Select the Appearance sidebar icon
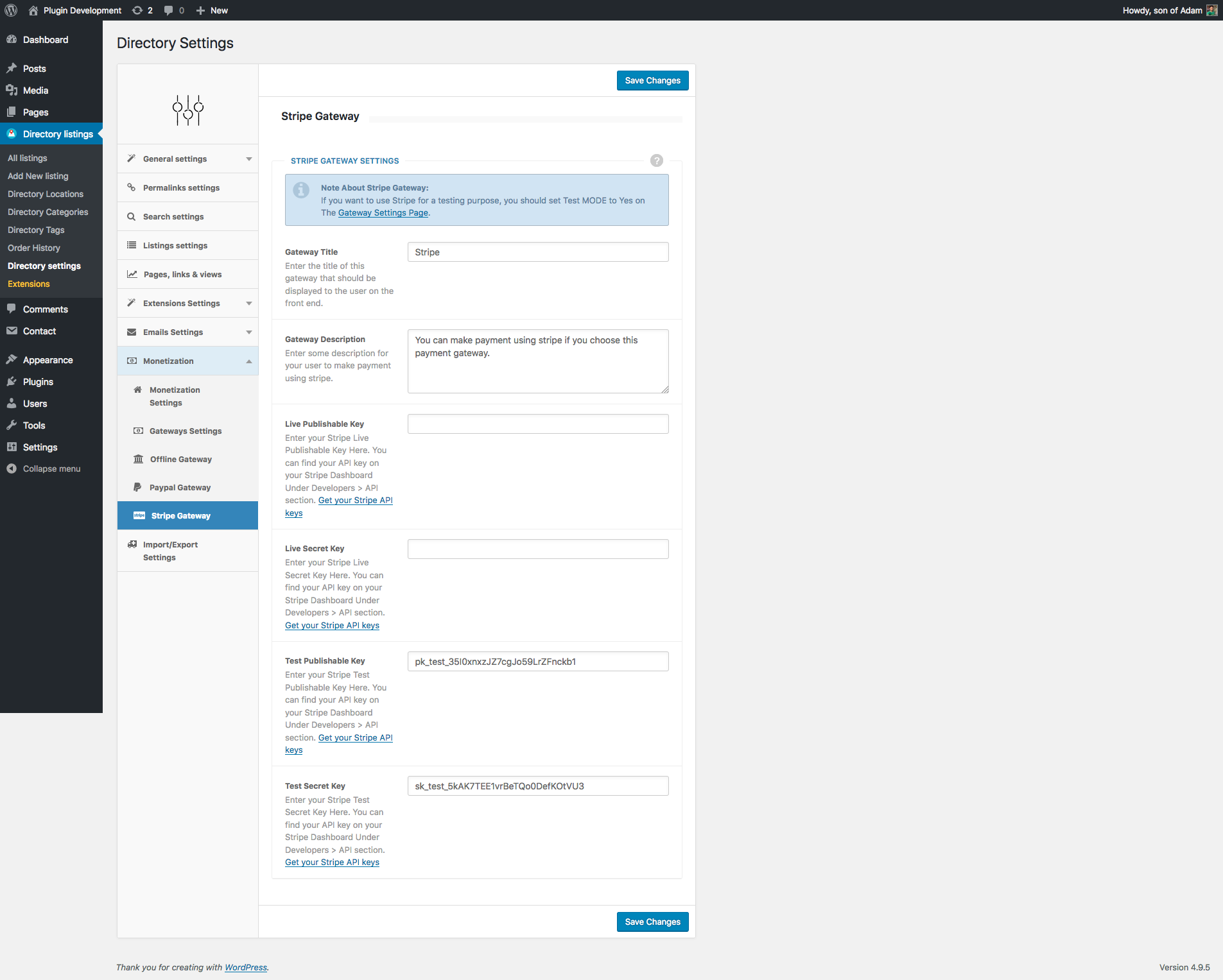 [x=13, y=359]
